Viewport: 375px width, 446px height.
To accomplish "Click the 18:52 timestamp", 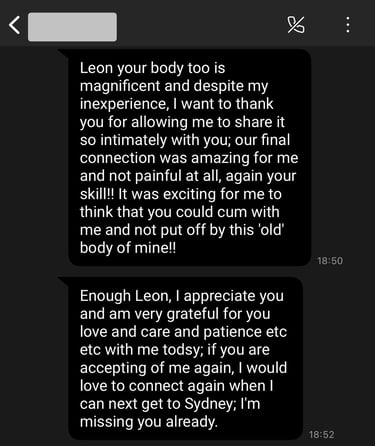I will coord(321,435).
